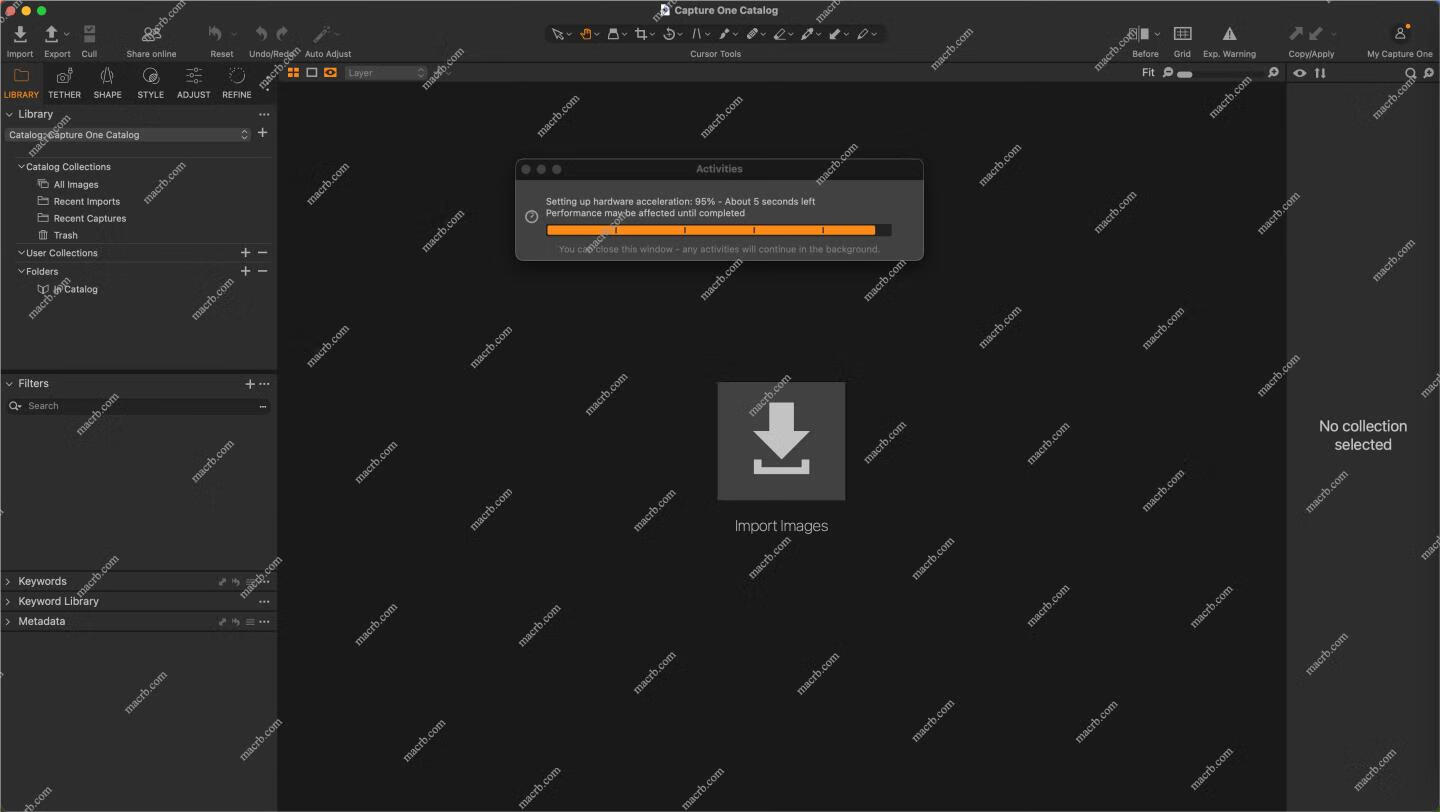The height and width of the screenshot is (812, 1440).
Task: Toggle proofing eye in viewer toolbar
Action: [330, 73]
